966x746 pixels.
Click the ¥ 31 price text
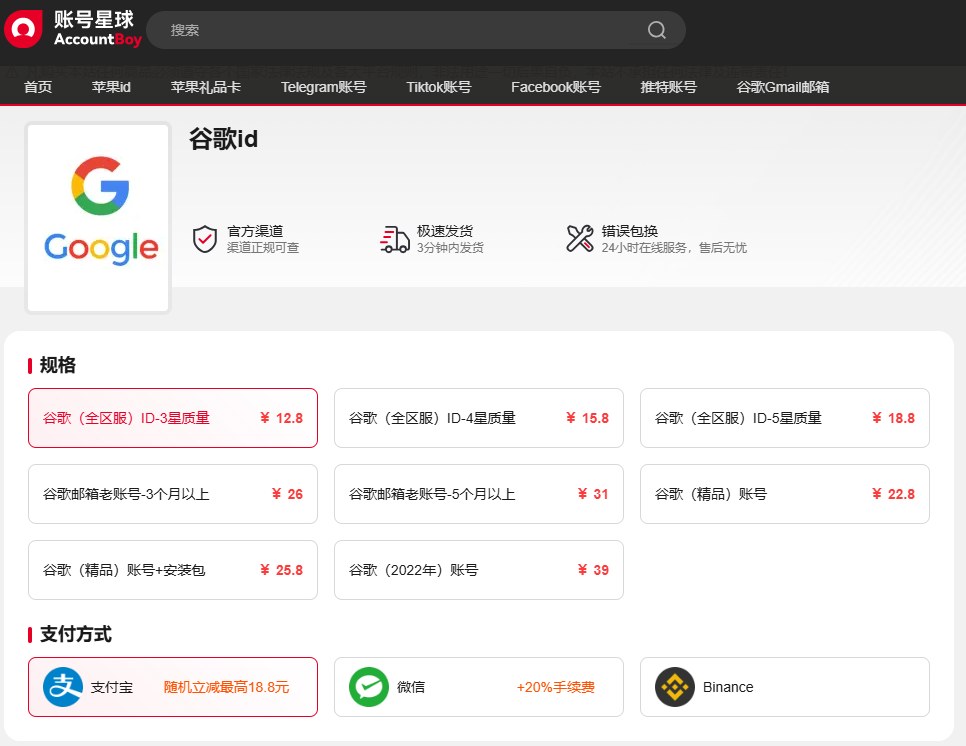point(593,494)
